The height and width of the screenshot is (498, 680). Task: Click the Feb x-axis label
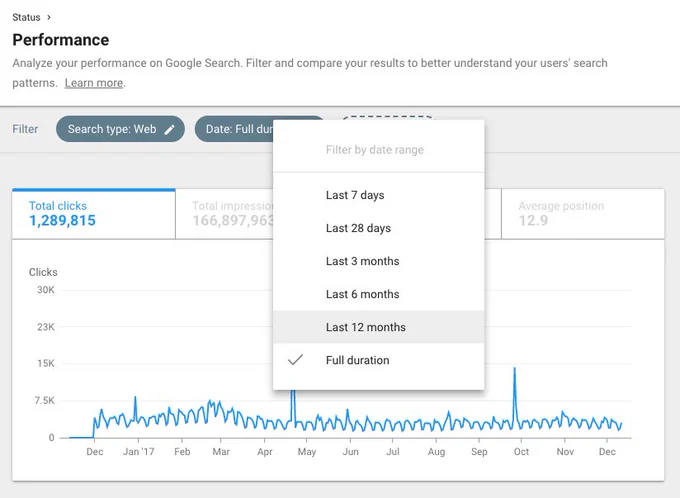click(x=182, y=452)
